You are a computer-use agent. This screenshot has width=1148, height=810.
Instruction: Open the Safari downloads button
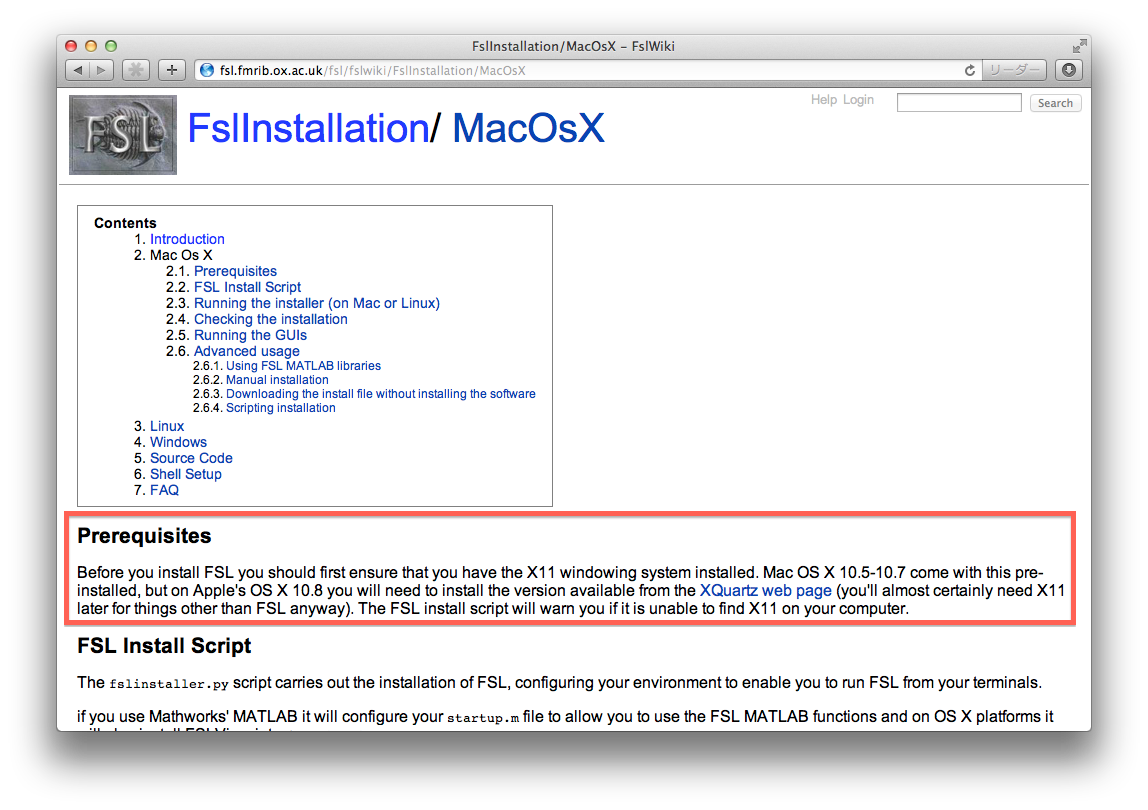click(1069, 70)
